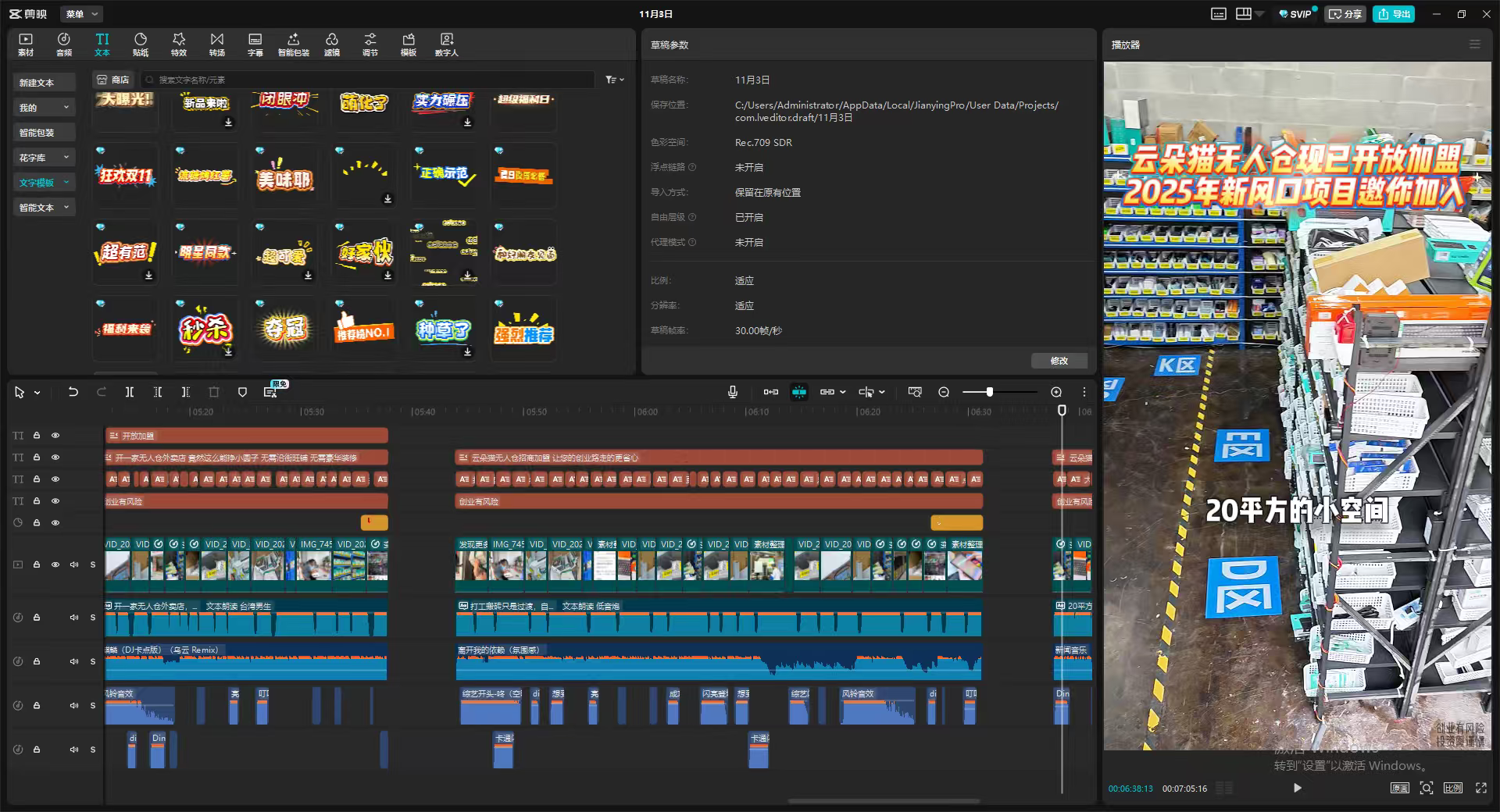Open the 素材 media panel
This screenshot has height=812, width=1500.
[26, 45]
